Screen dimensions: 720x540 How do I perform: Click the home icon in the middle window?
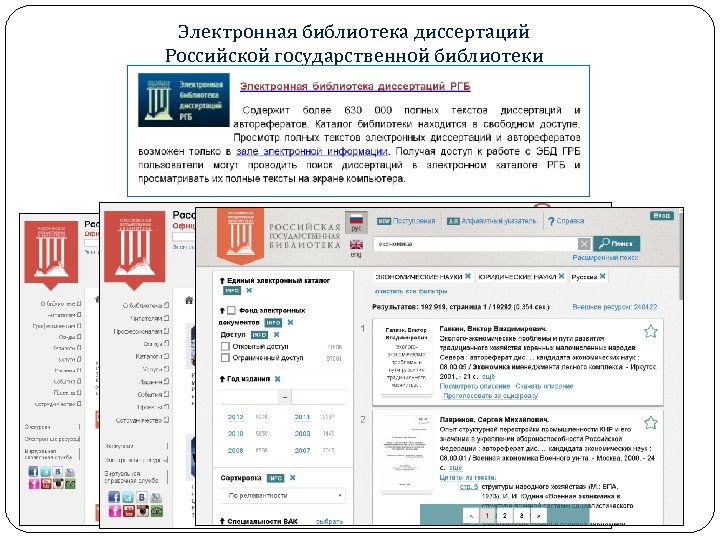pyautogui.click(x=189, y=300)
